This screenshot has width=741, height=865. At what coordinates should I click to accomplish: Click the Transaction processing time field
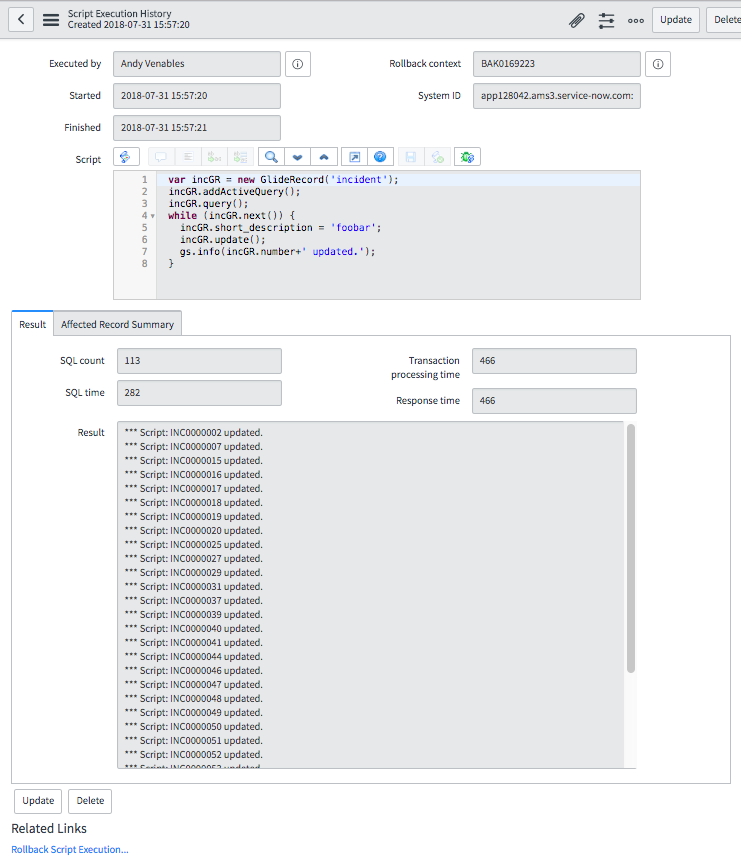(x=554, y=361)
